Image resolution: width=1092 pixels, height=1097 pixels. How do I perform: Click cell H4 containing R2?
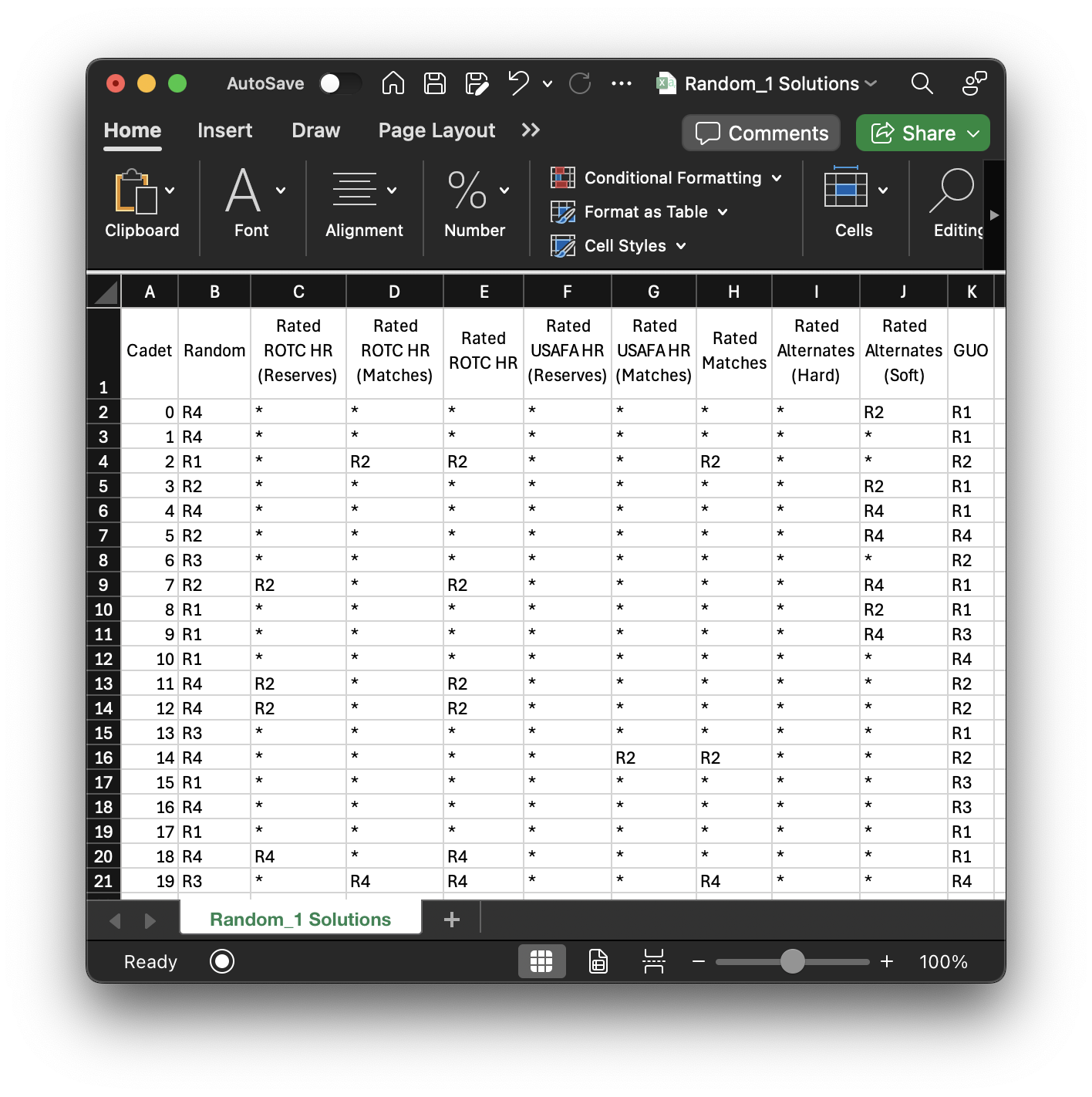pyautogui.click(x=734, y=461)
